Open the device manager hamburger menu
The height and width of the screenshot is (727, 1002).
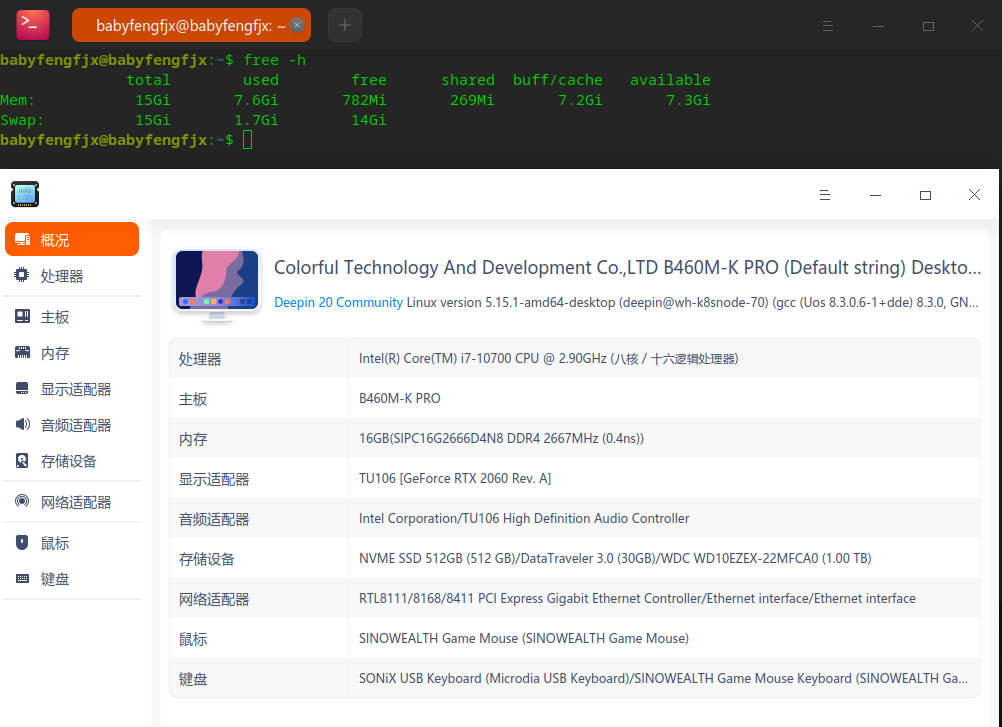[825, 195]
